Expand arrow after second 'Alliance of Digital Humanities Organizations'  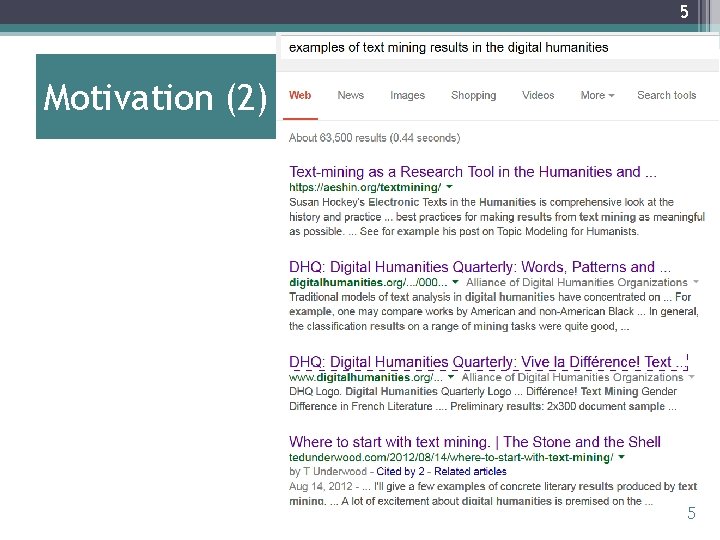tap(692, 377)
